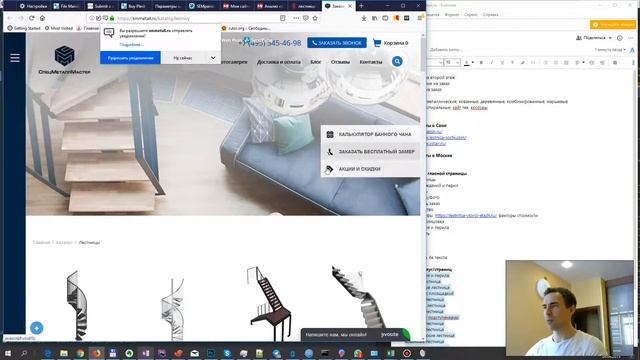The image size is (640, 360).
Task: Open Skype from the taskbar
Action: tap(227, 353)
